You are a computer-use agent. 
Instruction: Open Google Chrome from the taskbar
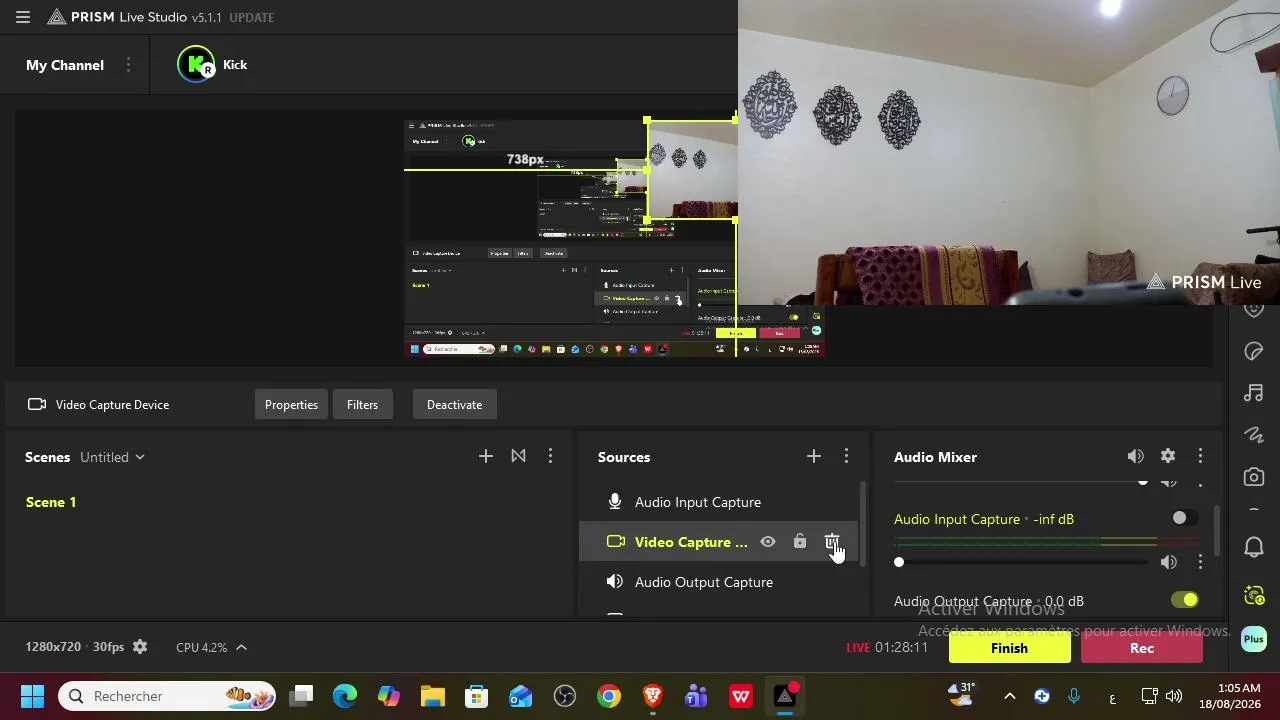pyautogui.click(x=609, y=696)
